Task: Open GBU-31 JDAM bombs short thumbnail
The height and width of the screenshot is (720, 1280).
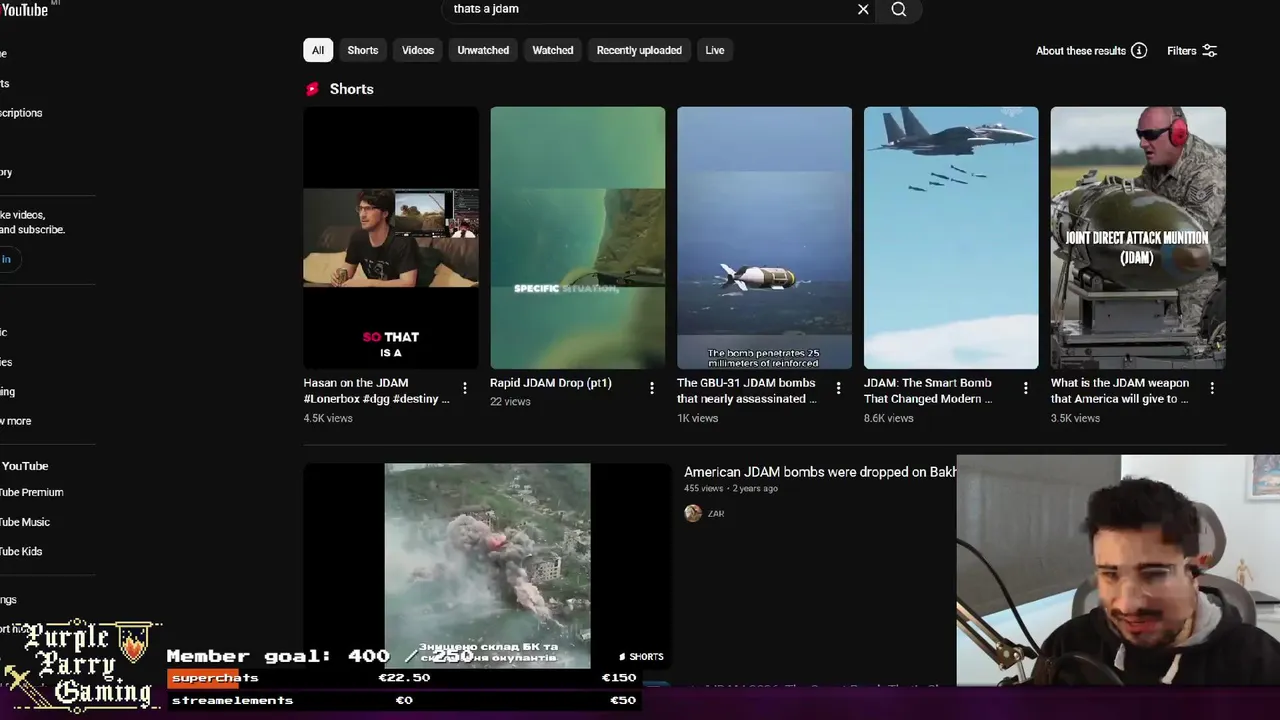Action: pyautogui.click(x=764, y=238)
